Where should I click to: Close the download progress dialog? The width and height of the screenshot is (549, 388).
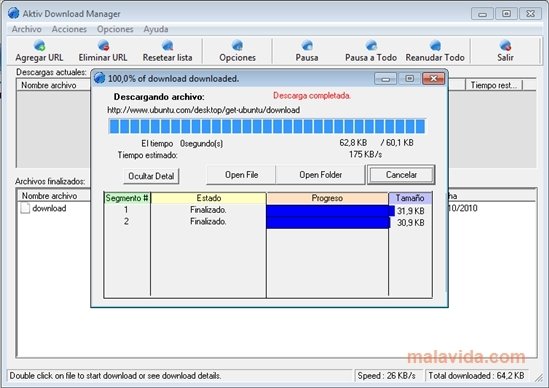pyautogui.click(x=433, y=78)
